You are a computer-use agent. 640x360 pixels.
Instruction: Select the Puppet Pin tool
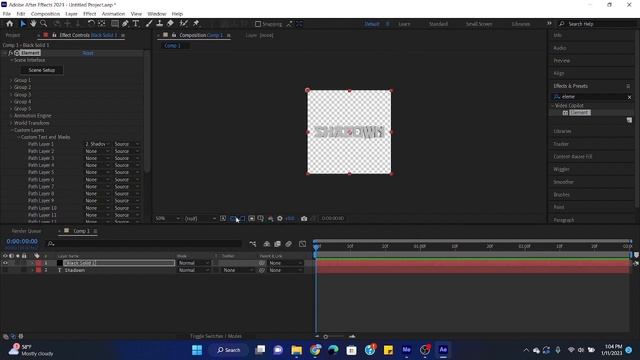[196, 24]
